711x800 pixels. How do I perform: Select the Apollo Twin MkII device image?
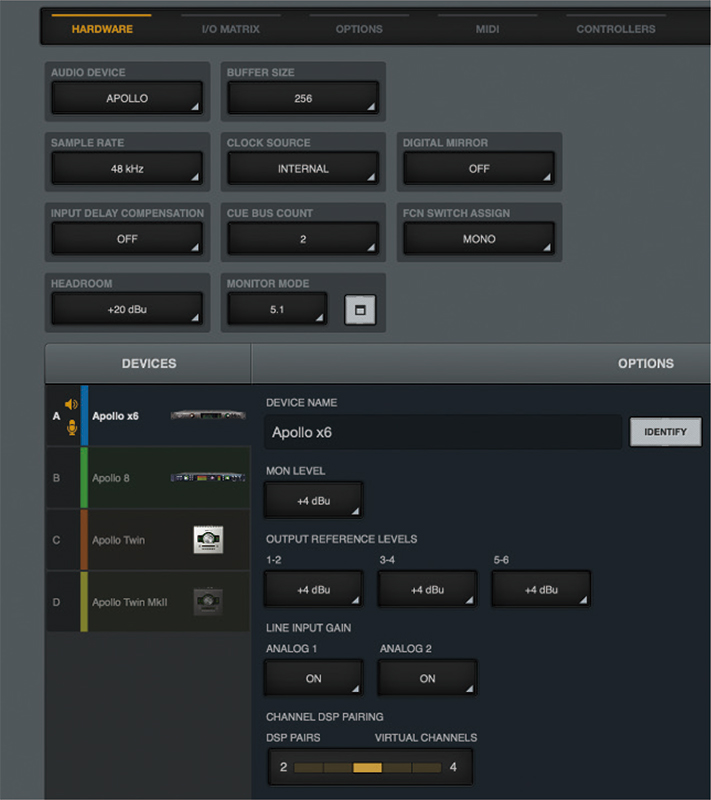point(208,602)
